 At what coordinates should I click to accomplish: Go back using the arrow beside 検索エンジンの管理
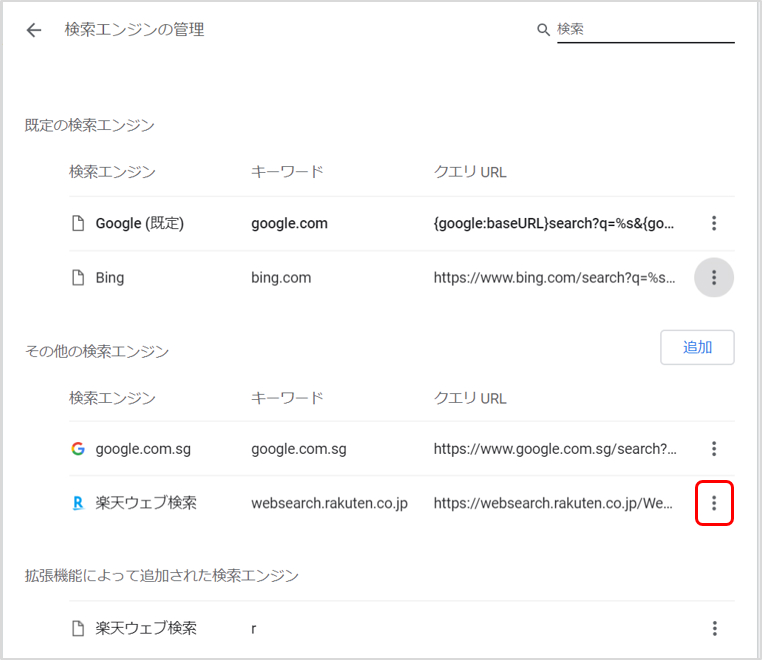tap(34, 30)
